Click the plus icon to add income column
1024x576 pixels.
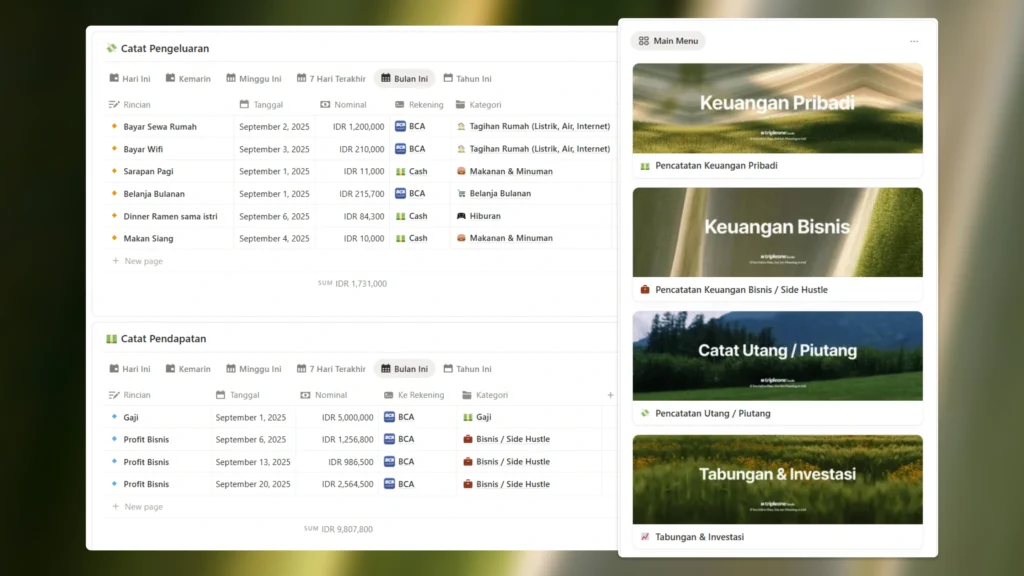pos(610,395)
